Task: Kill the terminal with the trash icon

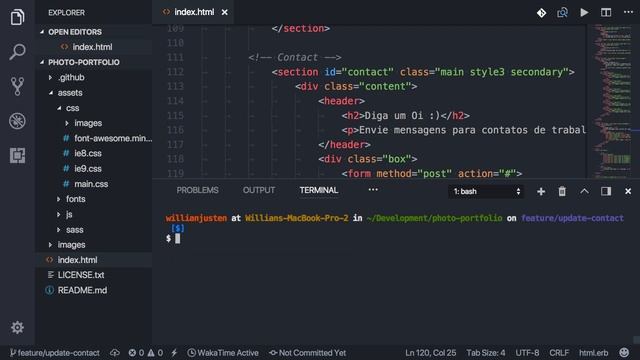Action: 562,191
